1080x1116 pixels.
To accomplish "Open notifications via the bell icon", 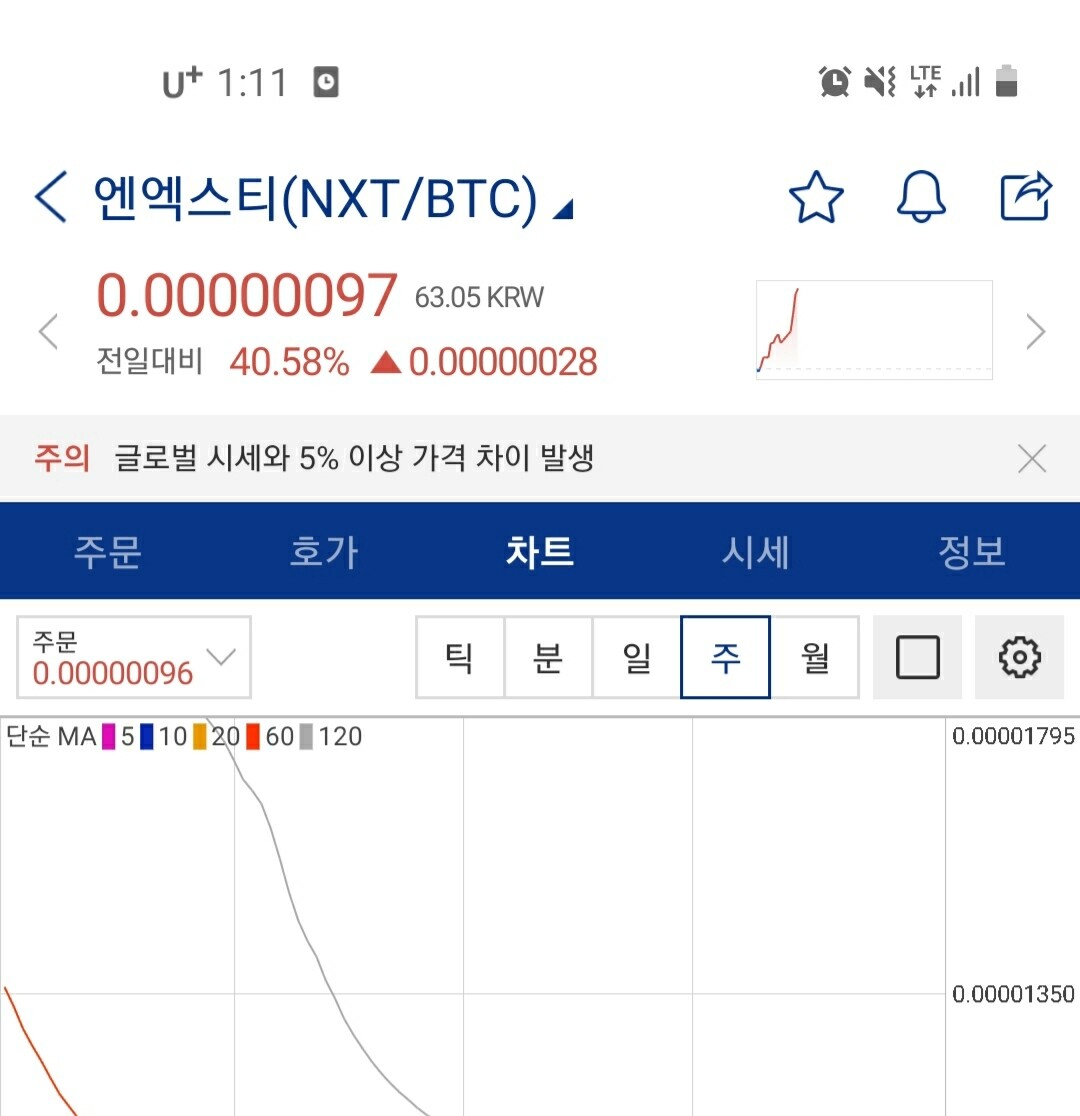I will [920, 197].
